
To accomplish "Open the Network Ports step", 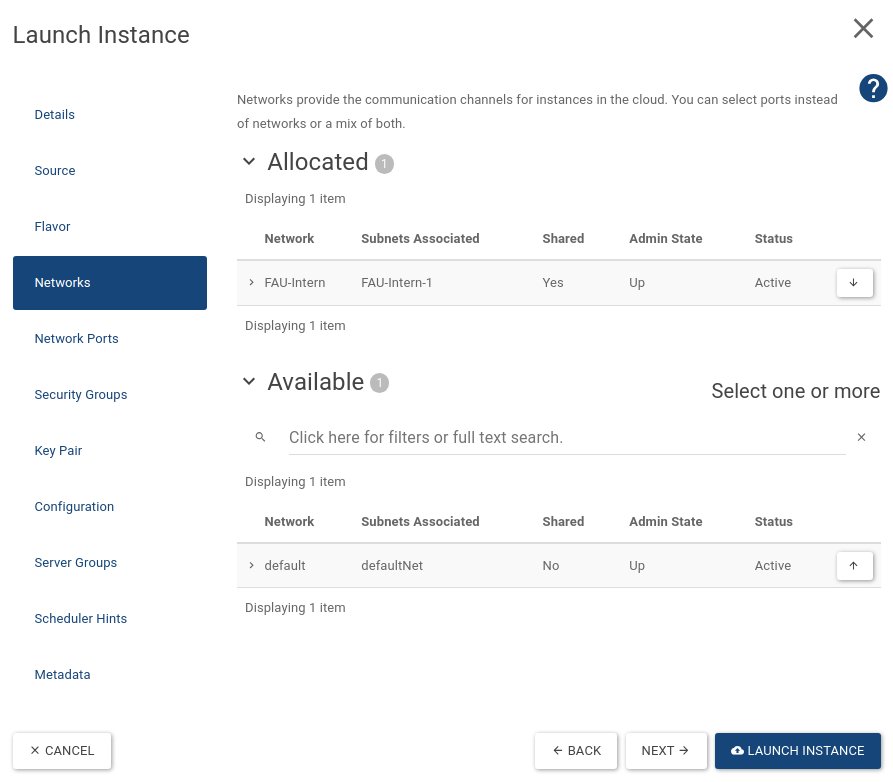I will tap(77, 339).
